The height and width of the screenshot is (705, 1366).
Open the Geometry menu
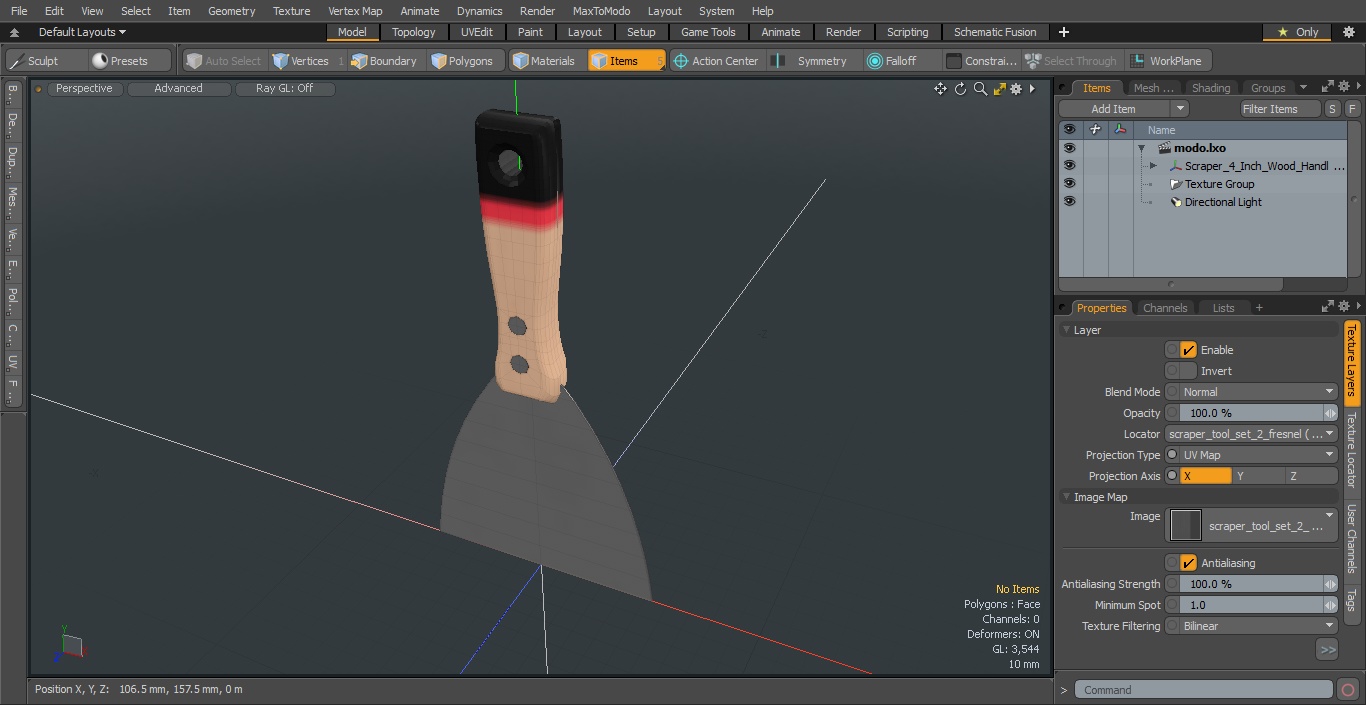click(x=231, y=11)
